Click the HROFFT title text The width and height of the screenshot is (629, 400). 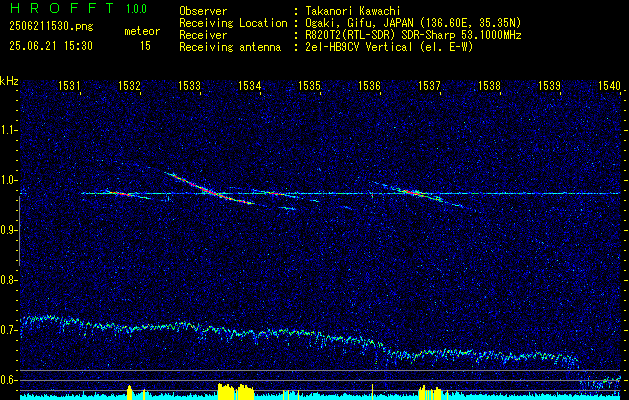[x=61, y=8]
